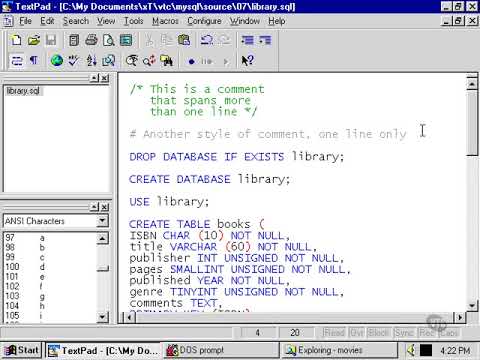Toggle Word Wrap toolbar icon

pos(16,61)
